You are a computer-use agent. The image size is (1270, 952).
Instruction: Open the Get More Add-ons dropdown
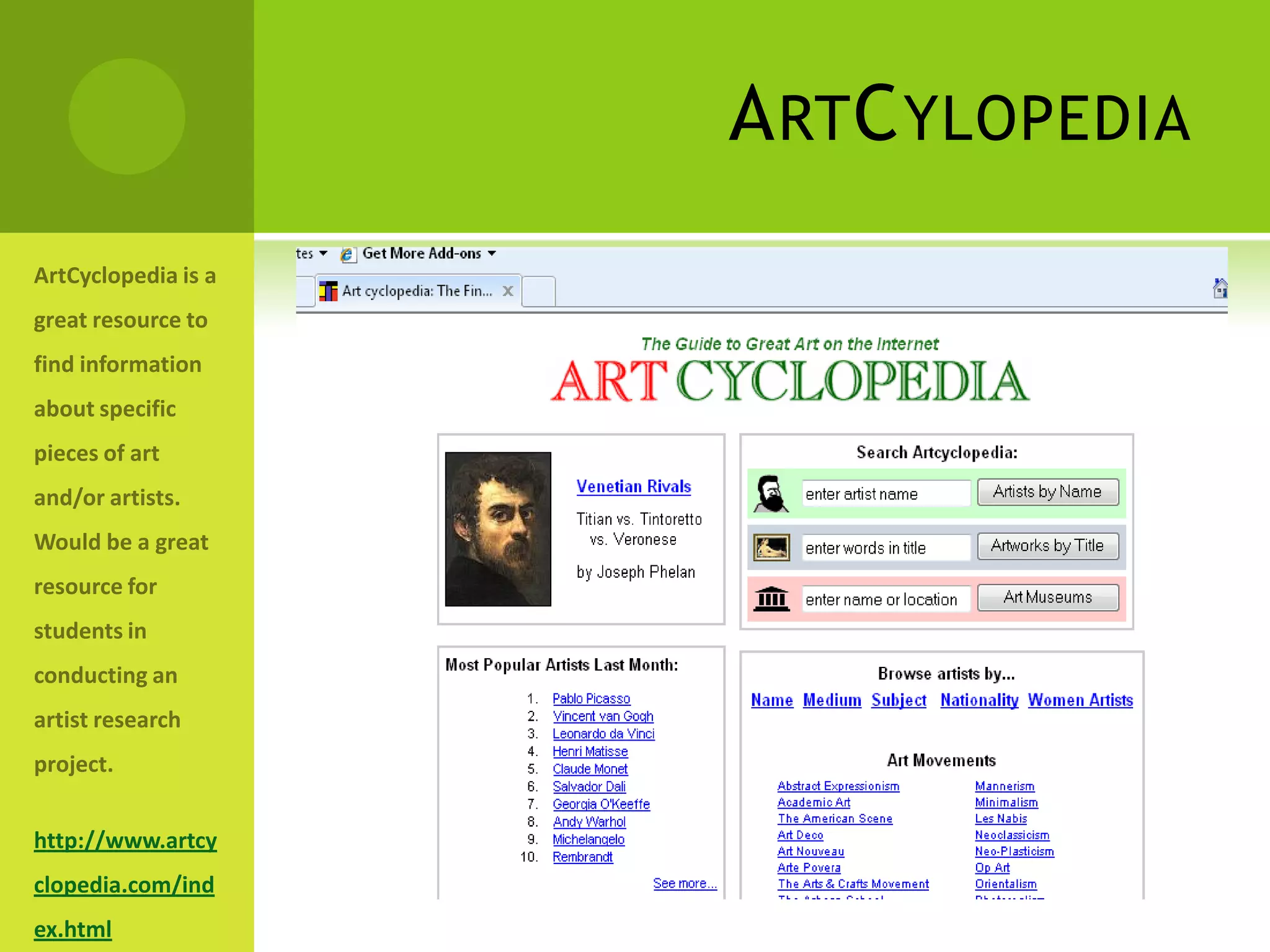tap(492, 253)
